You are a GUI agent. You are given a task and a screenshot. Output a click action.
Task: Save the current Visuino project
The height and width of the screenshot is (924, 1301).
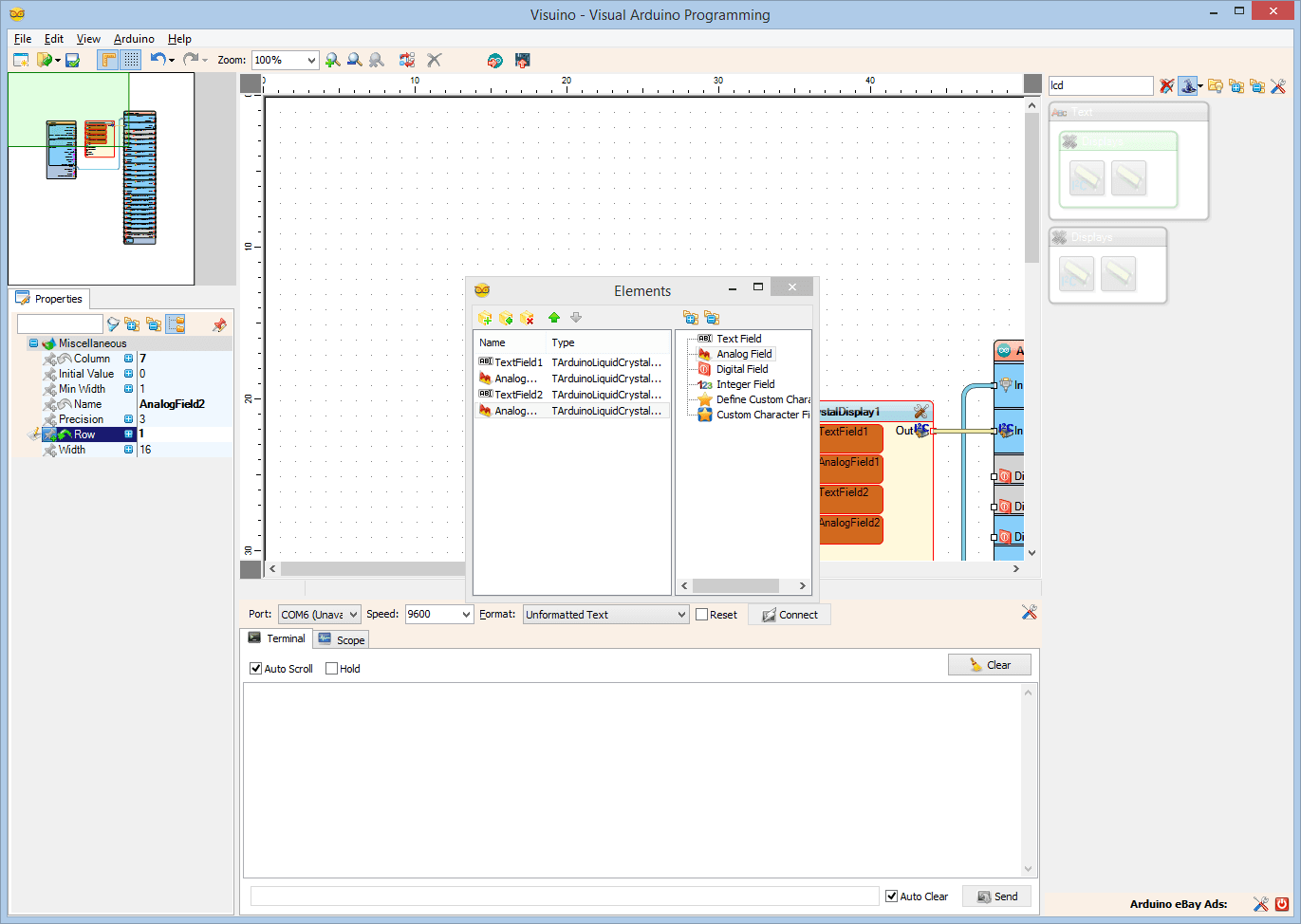[x=71, y=60]
